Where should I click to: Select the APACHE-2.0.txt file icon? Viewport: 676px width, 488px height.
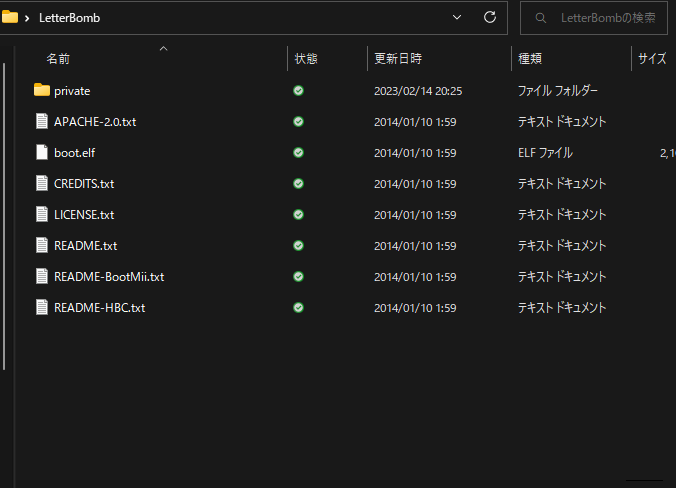tap(42, 121)
